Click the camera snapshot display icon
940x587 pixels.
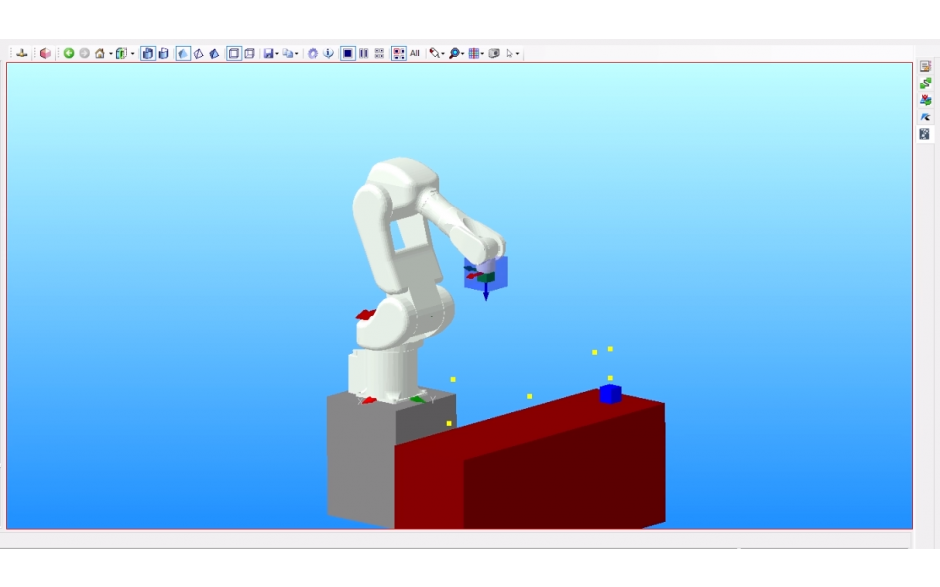[494, 53]
